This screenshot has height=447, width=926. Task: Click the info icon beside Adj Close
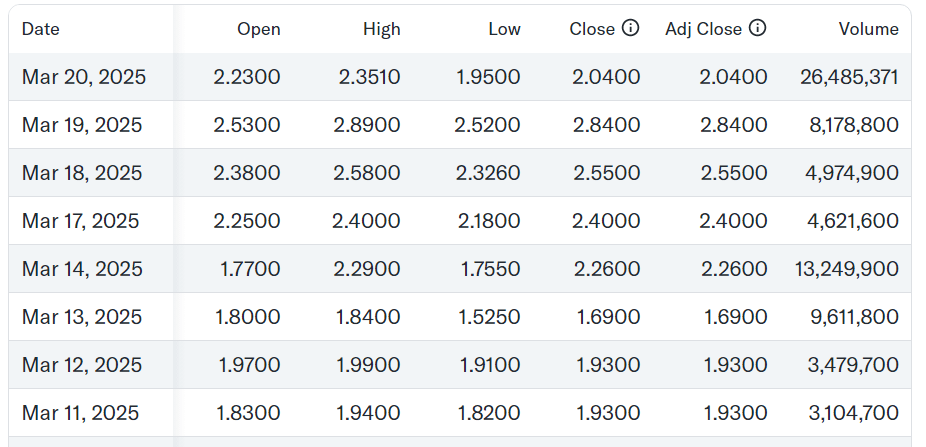click(x=758, y=28)
